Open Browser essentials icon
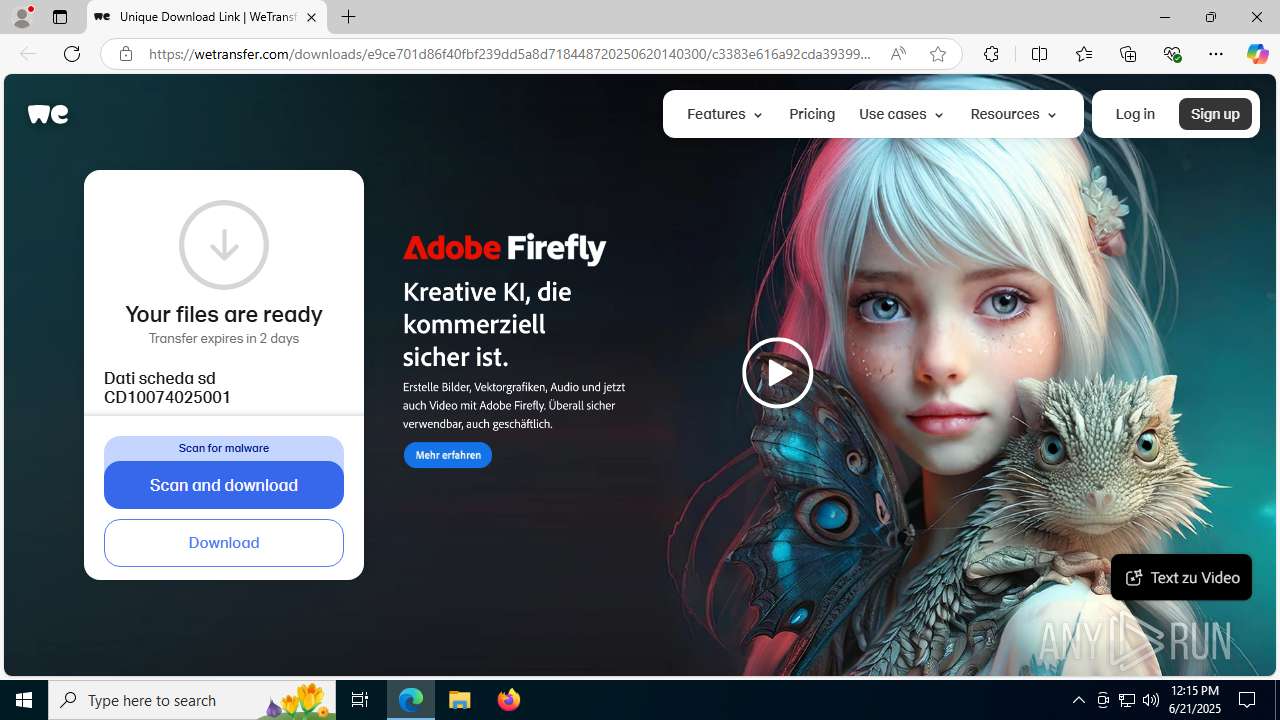This screenshot has width=1280, height=720. [x=1172, y=54]
